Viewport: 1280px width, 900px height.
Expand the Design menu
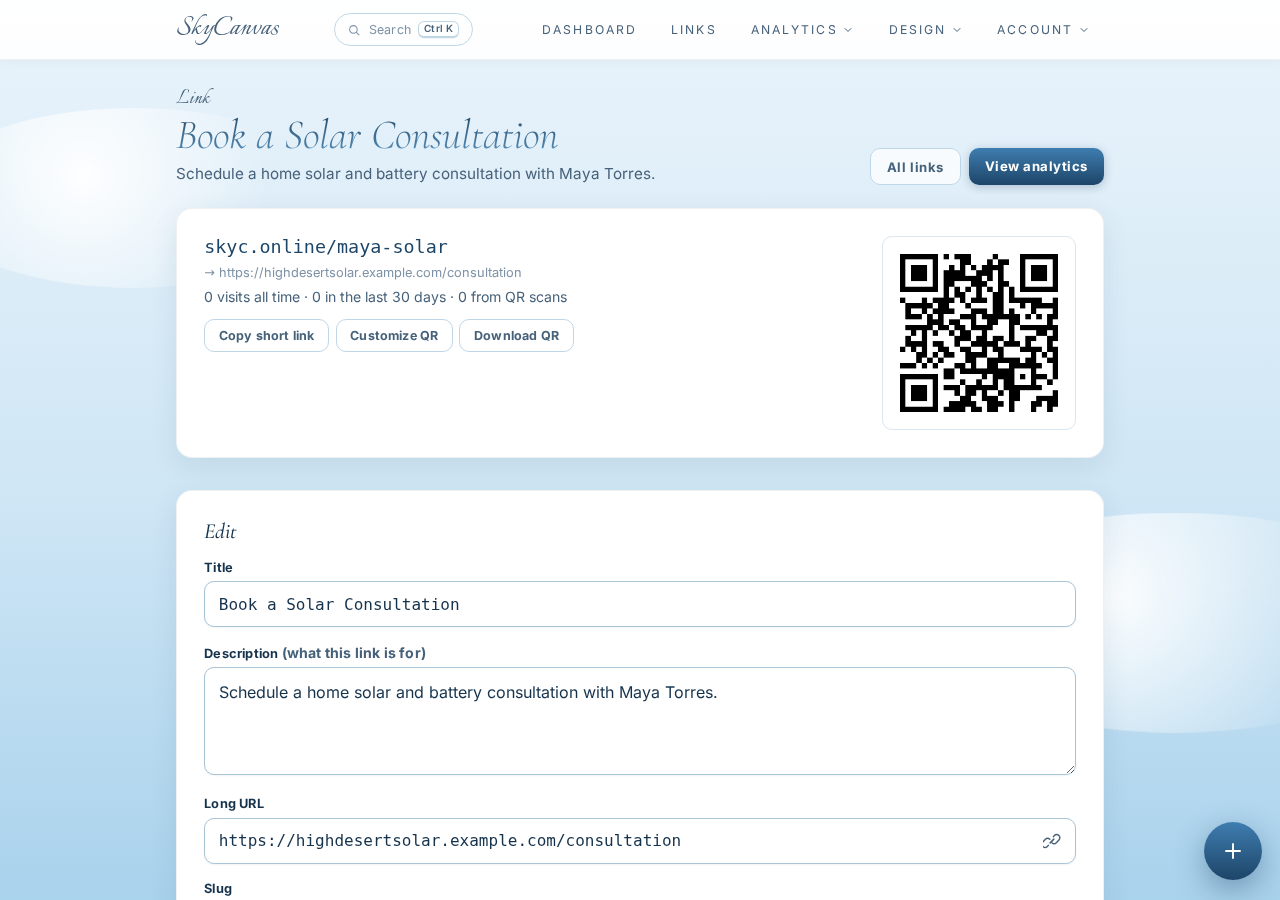pyautogui.click(x=925, y=30)
